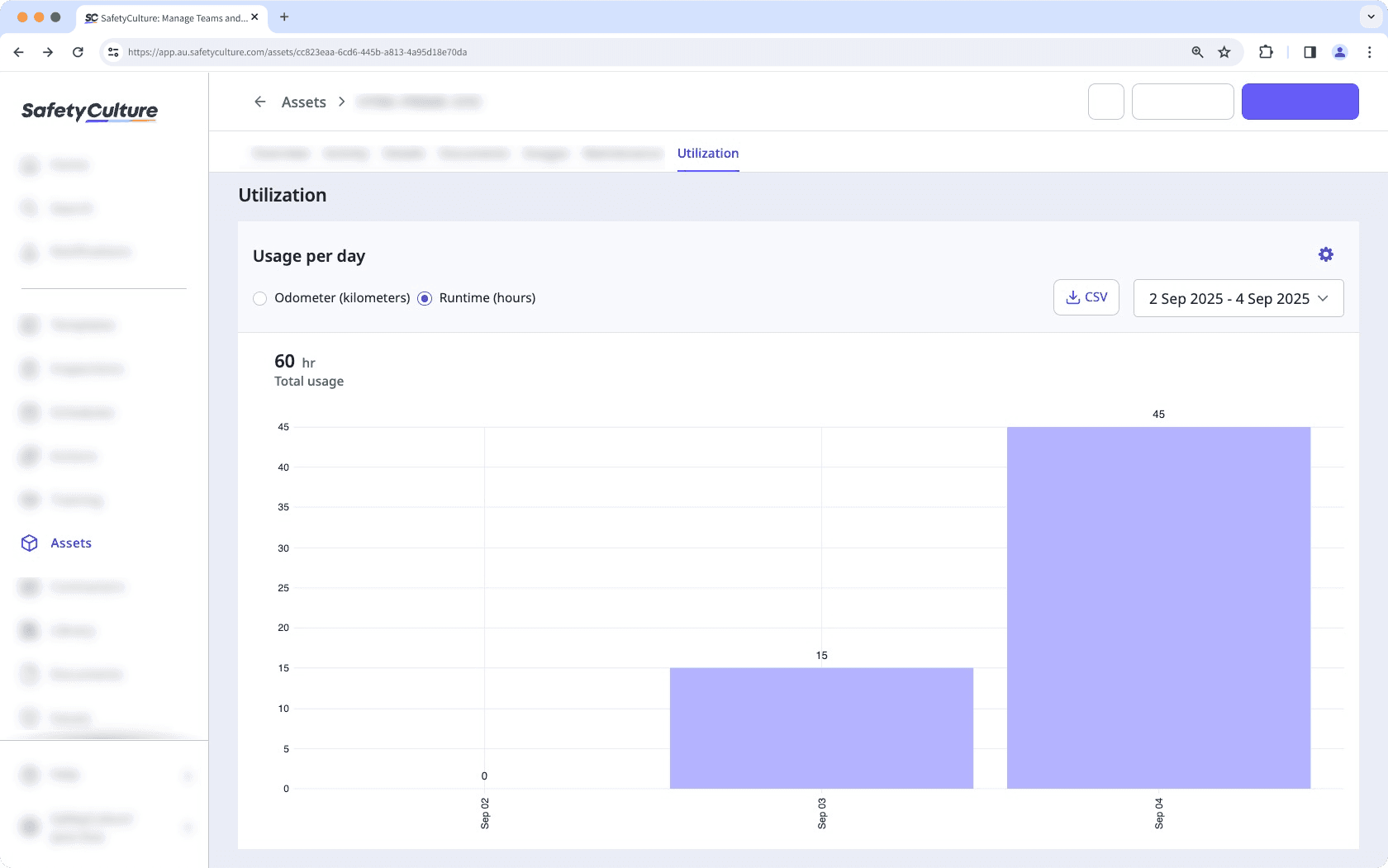Open the browser extensions puzzle icon
The width and height of the screenshot is (1388, 868).
pos(1266,52)
